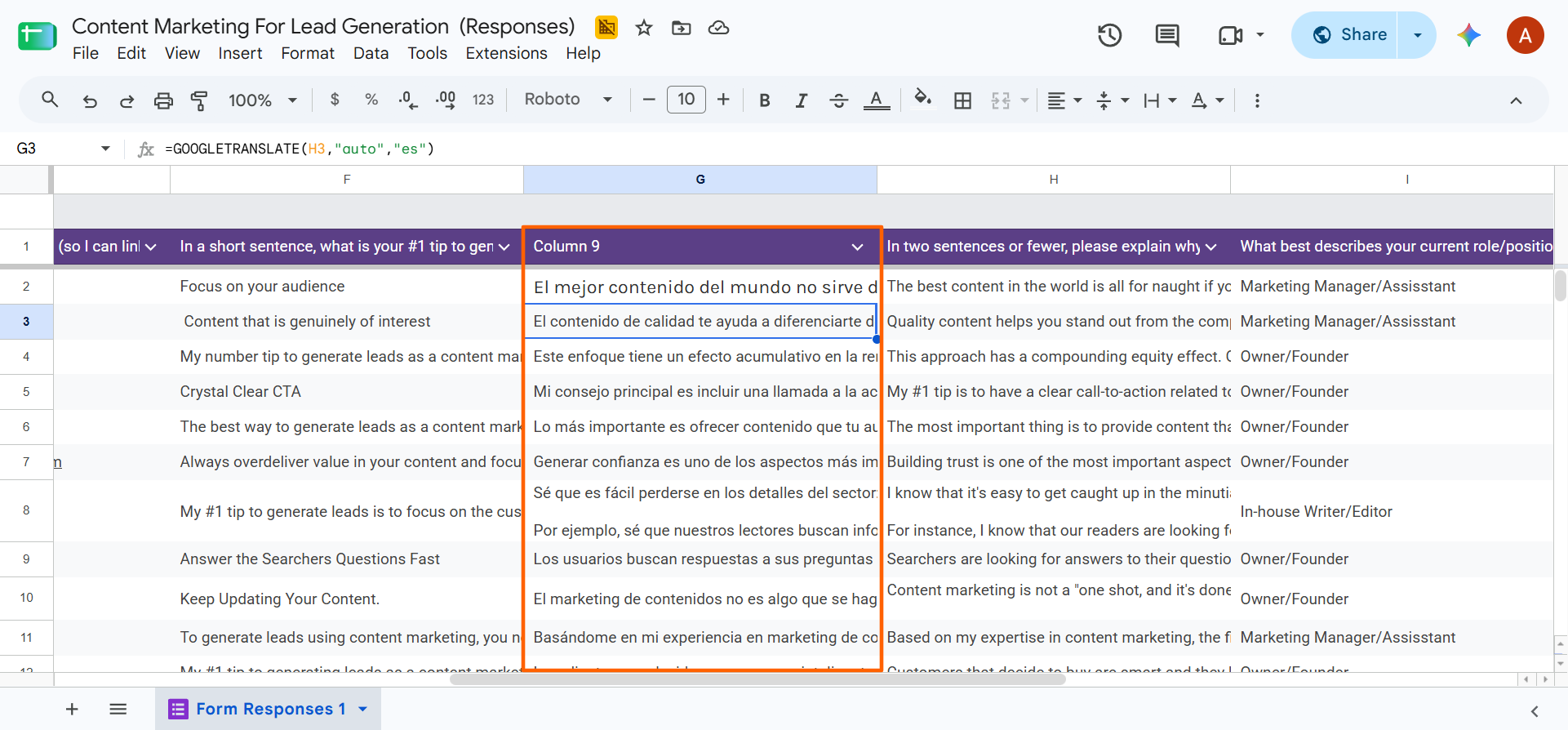Screen dimensions: 1568x730
Task: Open the three-dot more toolbar options
Action: tap(1257, 100)
